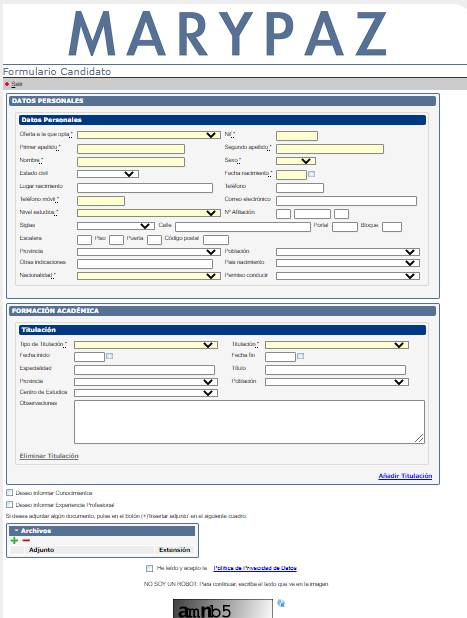The height and width of the screenshot is (618, 467).
Task: Click the Teléfono móvil field
Action: (101, 201)
